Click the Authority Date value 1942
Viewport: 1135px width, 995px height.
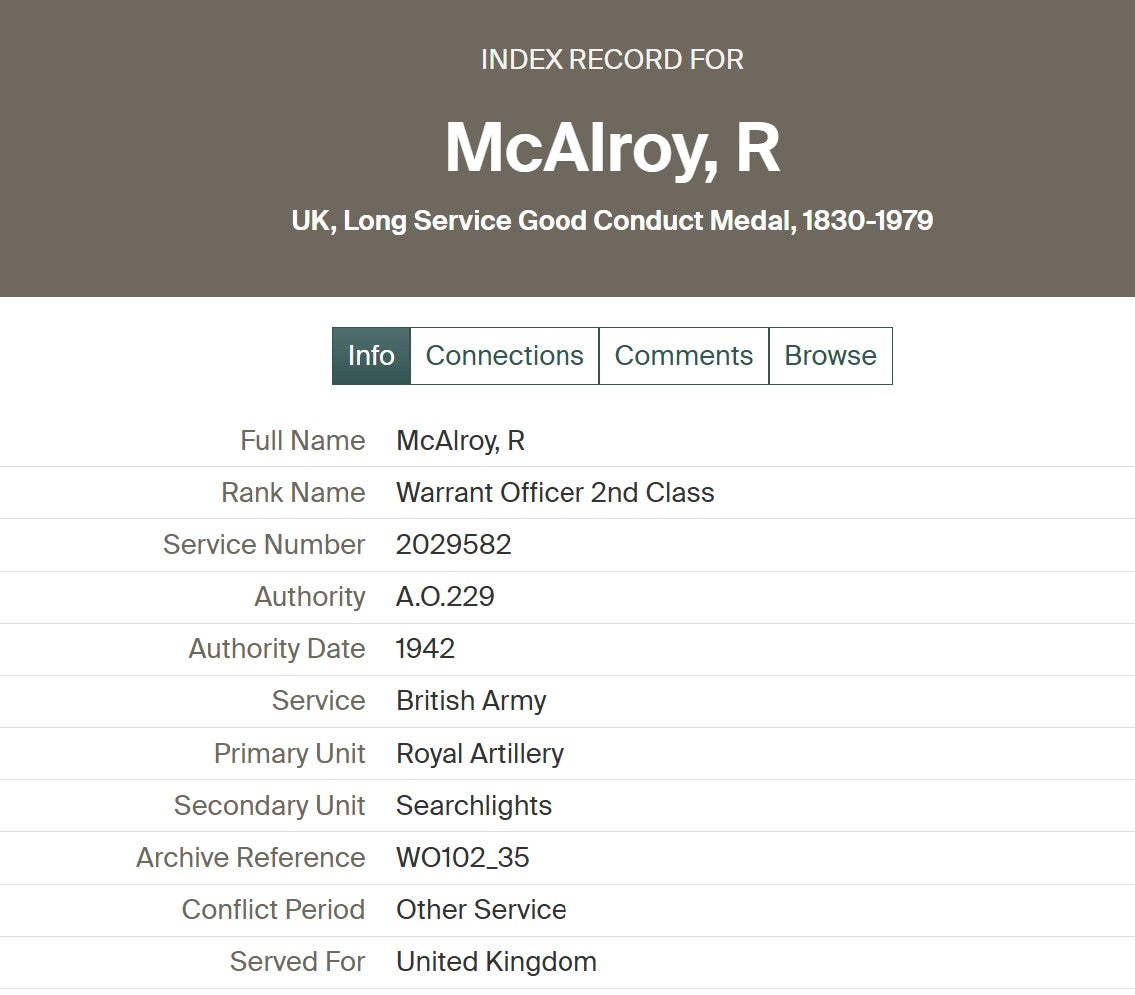[x=426, y=649]
